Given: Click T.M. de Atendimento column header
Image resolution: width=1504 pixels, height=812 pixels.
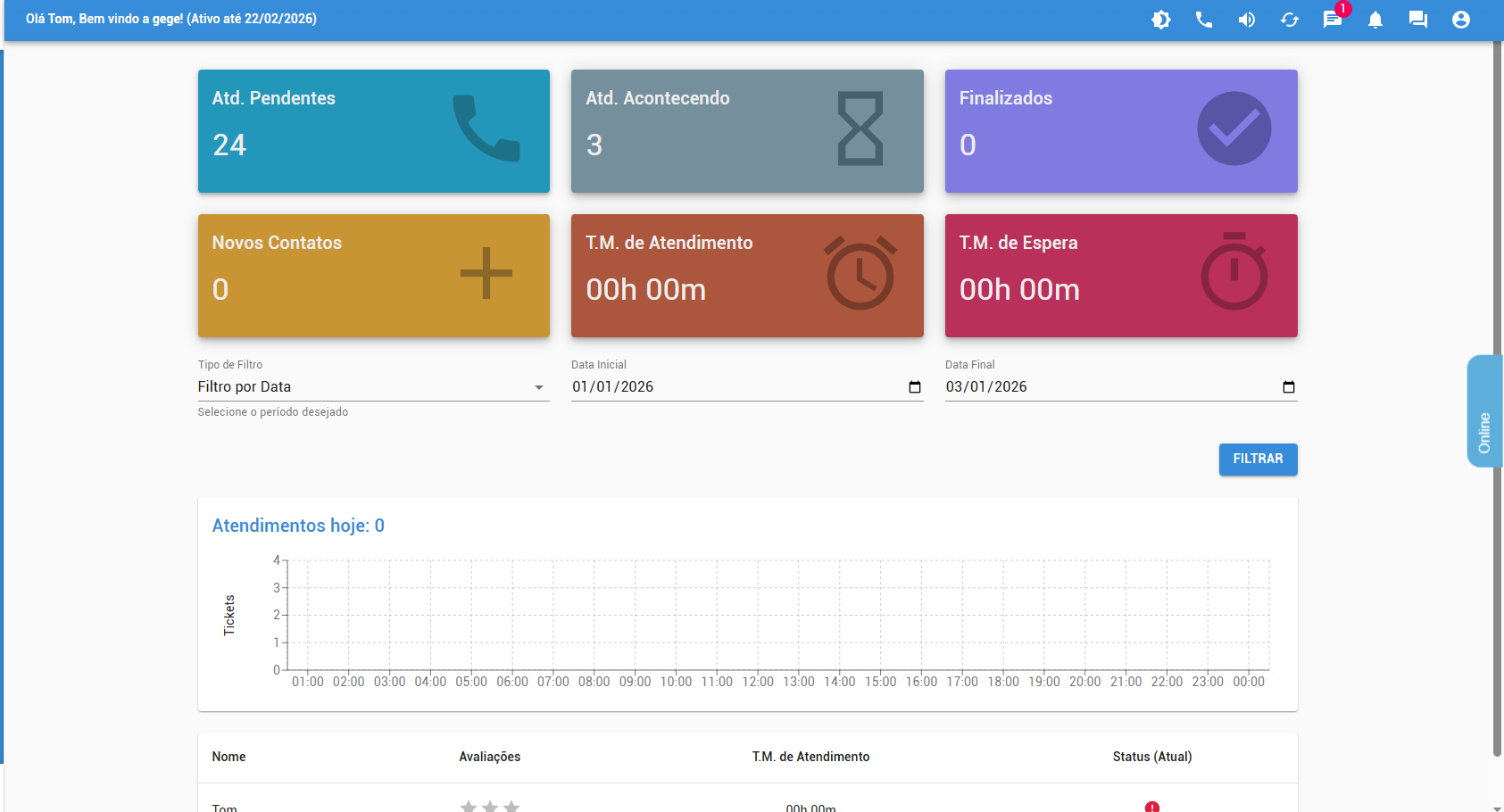Looking at the screenshot, I should pos(810,757).
